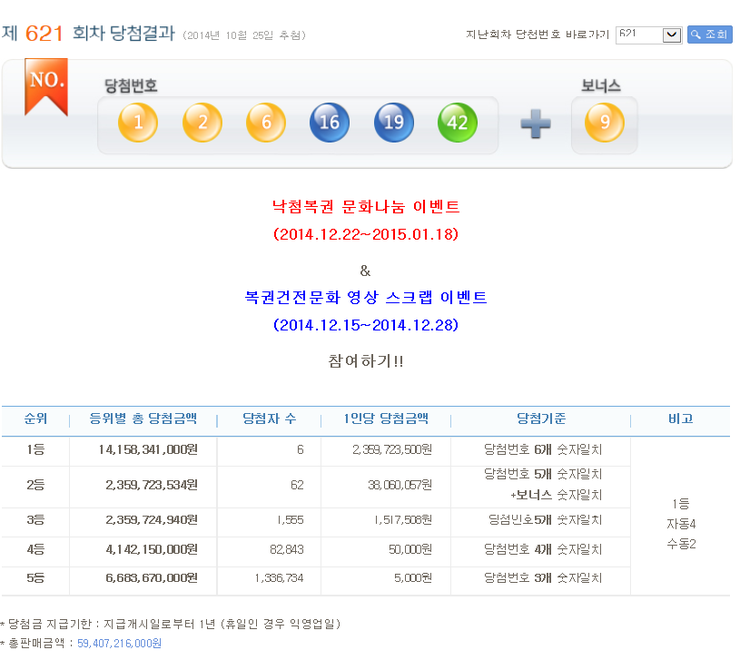
Task: Click the 당첨자 수 column header
Action: [x=269, y=419]
